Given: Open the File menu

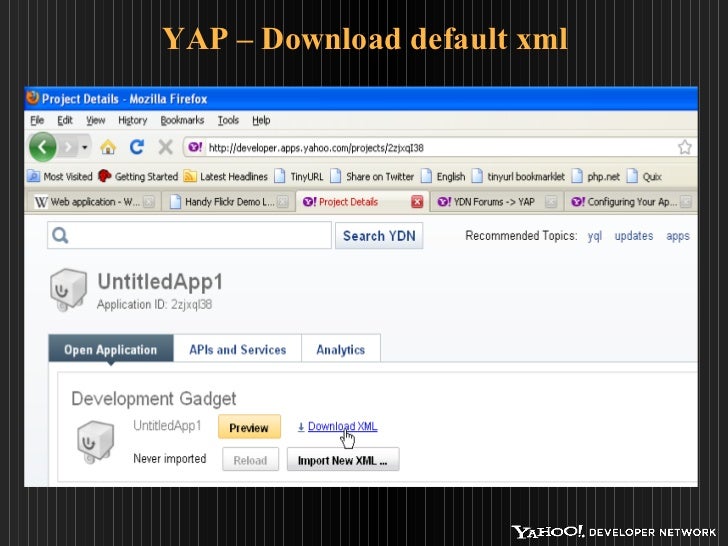Looking at the screenshot, I should [x=37, y=120].
